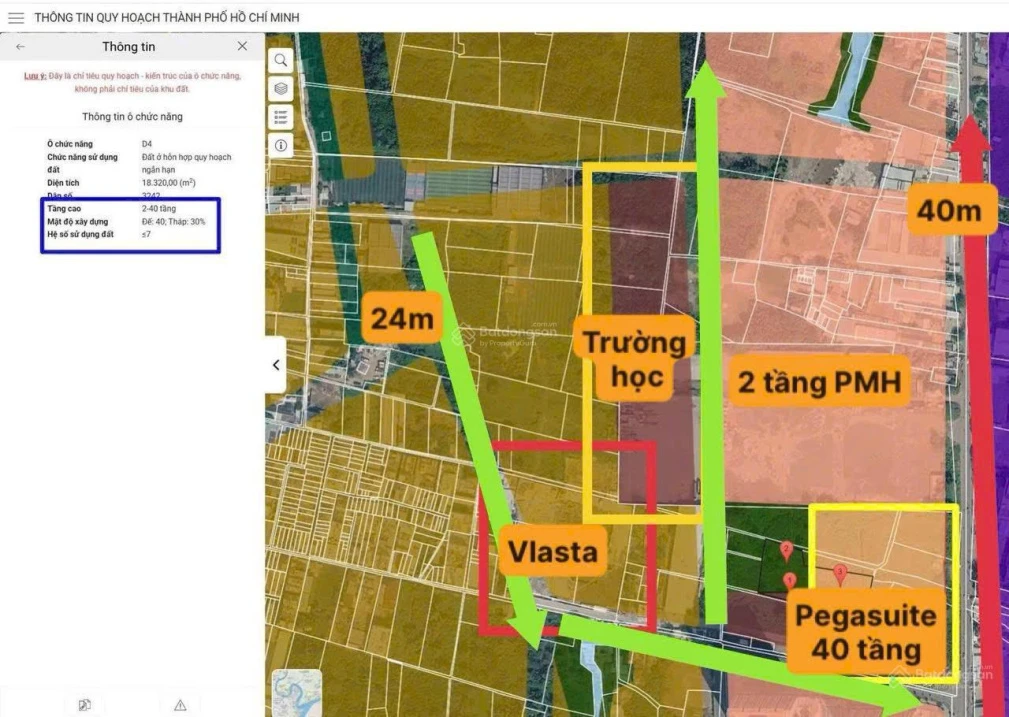
Task: Select red map pin number 3
Action: [x=840, y=573]
